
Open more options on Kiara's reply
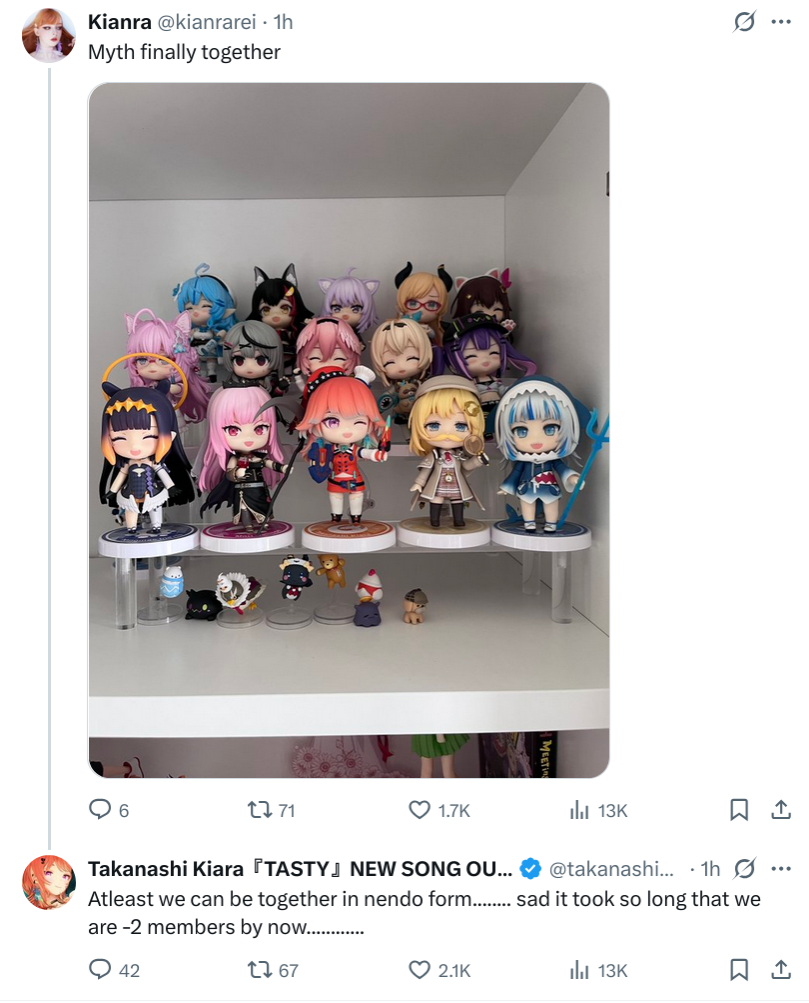(781, 869)
